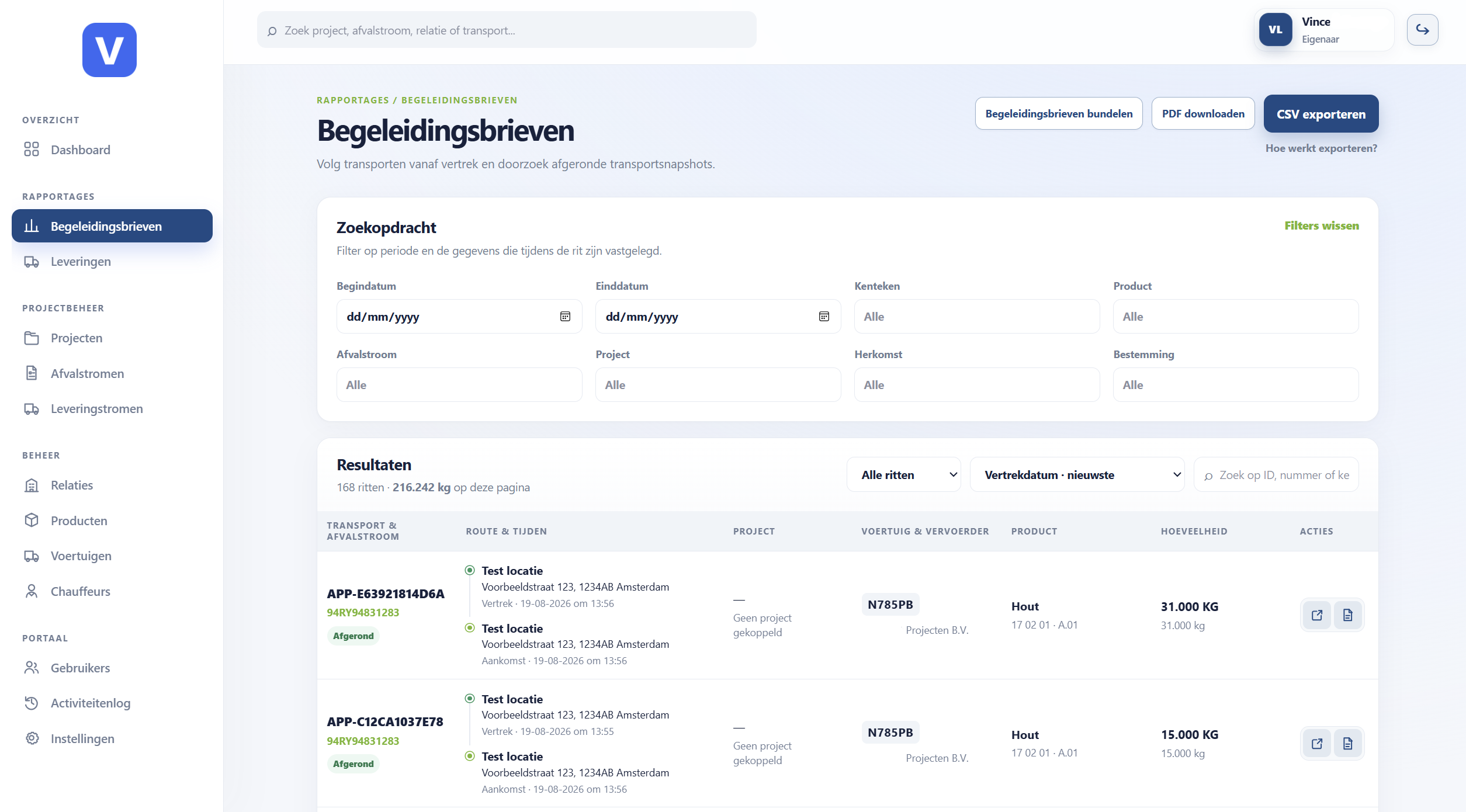Click CSV exporteren button

(x=1321, y=114)
